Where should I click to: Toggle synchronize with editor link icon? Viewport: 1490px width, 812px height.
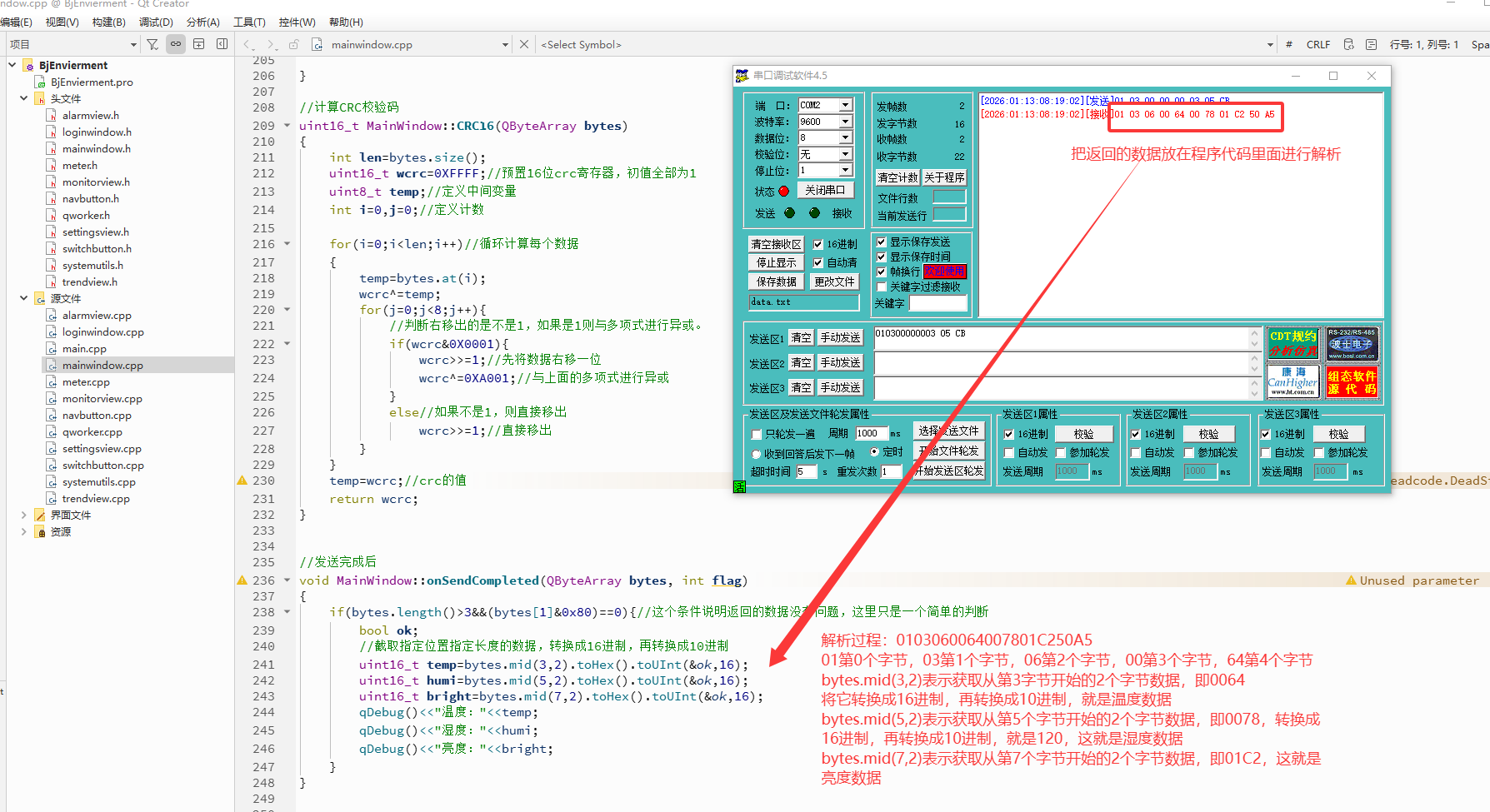(x=176, y=44)
